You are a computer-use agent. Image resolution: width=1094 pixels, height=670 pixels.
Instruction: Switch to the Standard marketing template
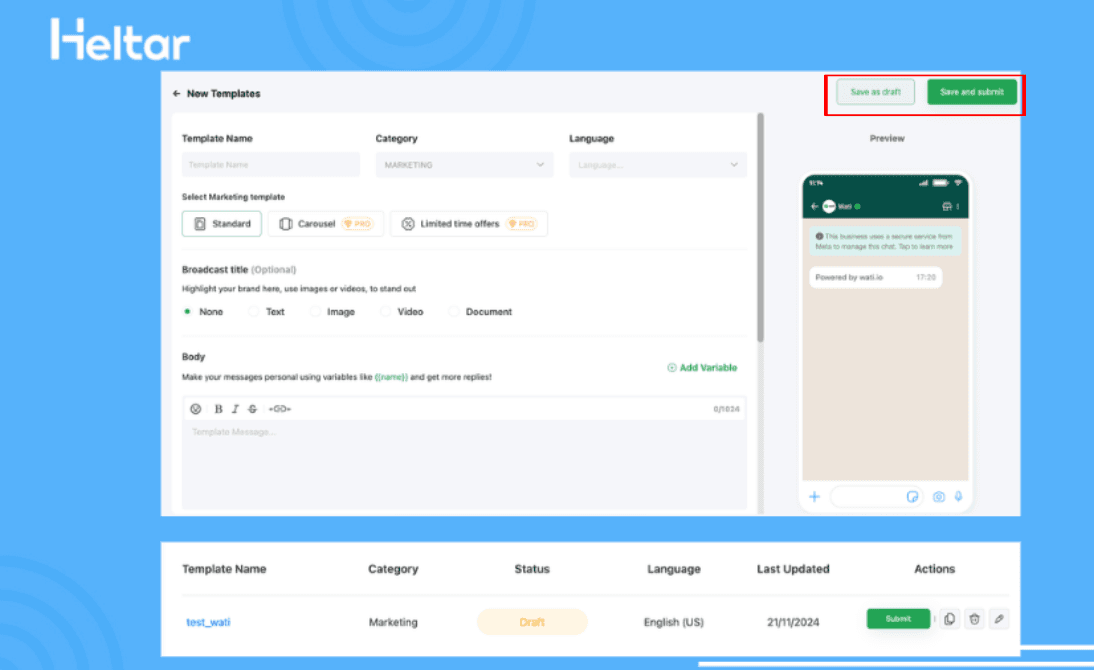pyautogui.click(x=221, y=223)
